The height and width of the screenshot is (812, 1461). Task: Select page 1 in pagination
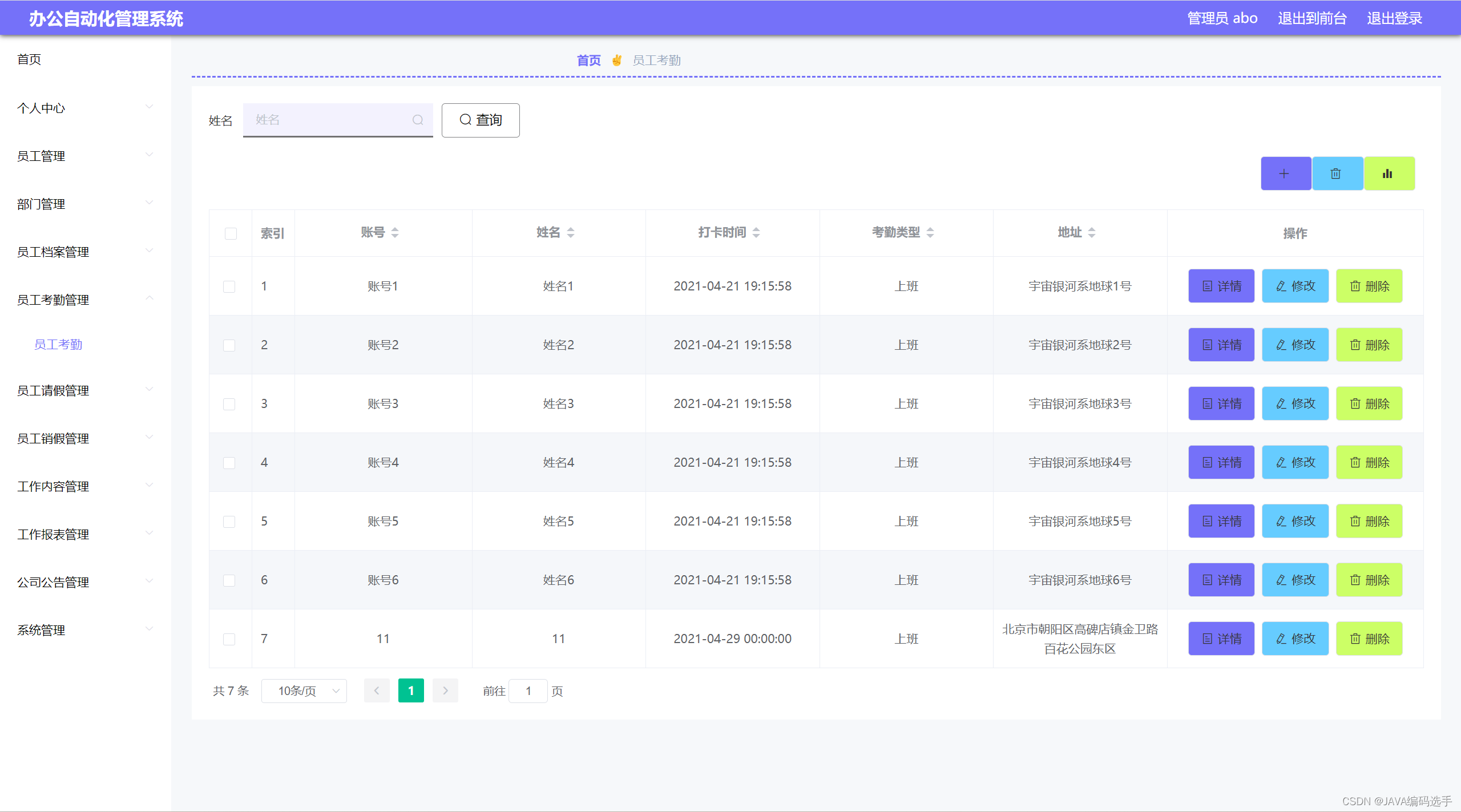(411, 690)
